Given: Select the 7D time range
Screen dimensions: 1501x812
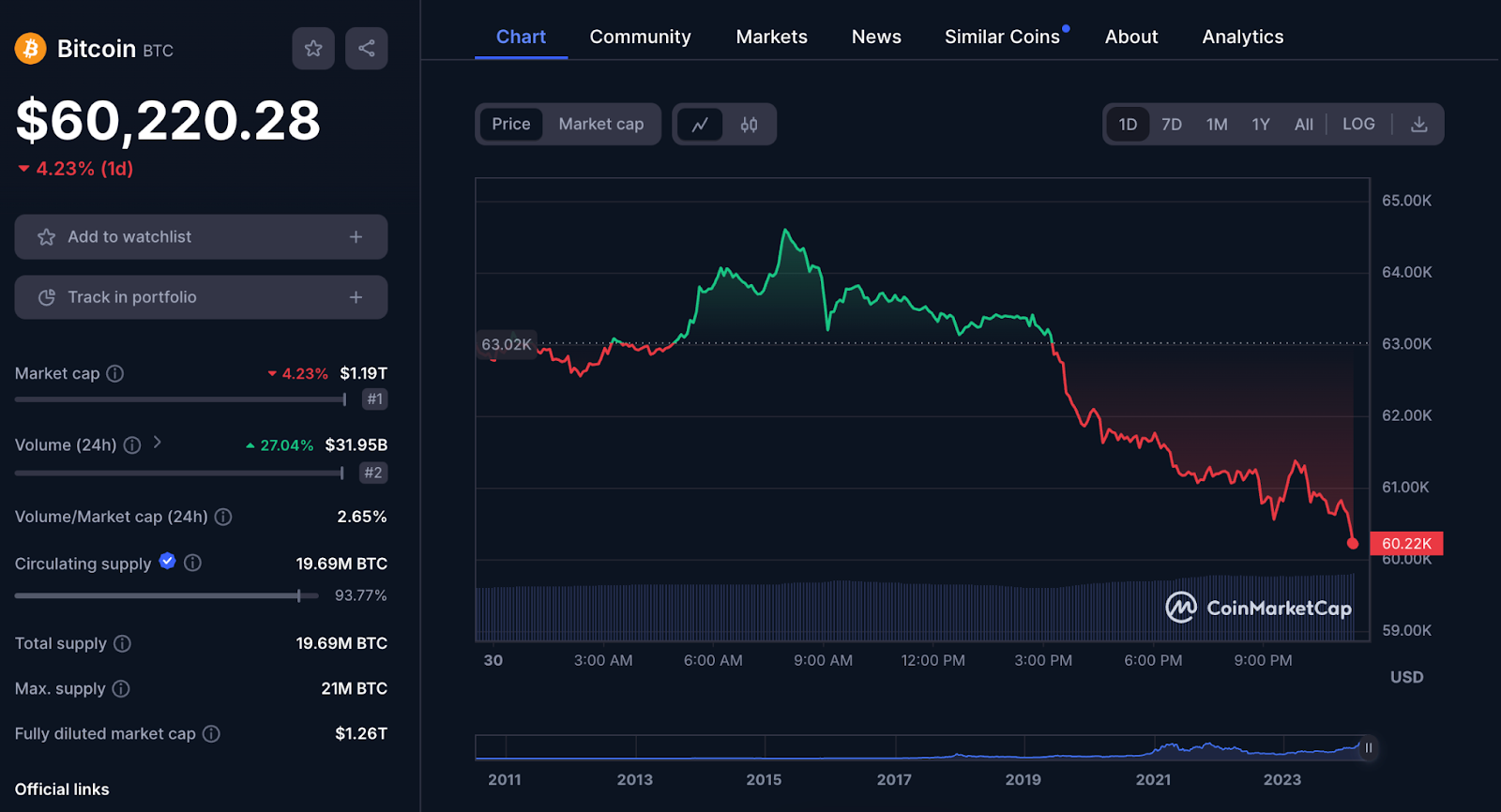Looking at the screenshot, I should (x=1172, y=125).
